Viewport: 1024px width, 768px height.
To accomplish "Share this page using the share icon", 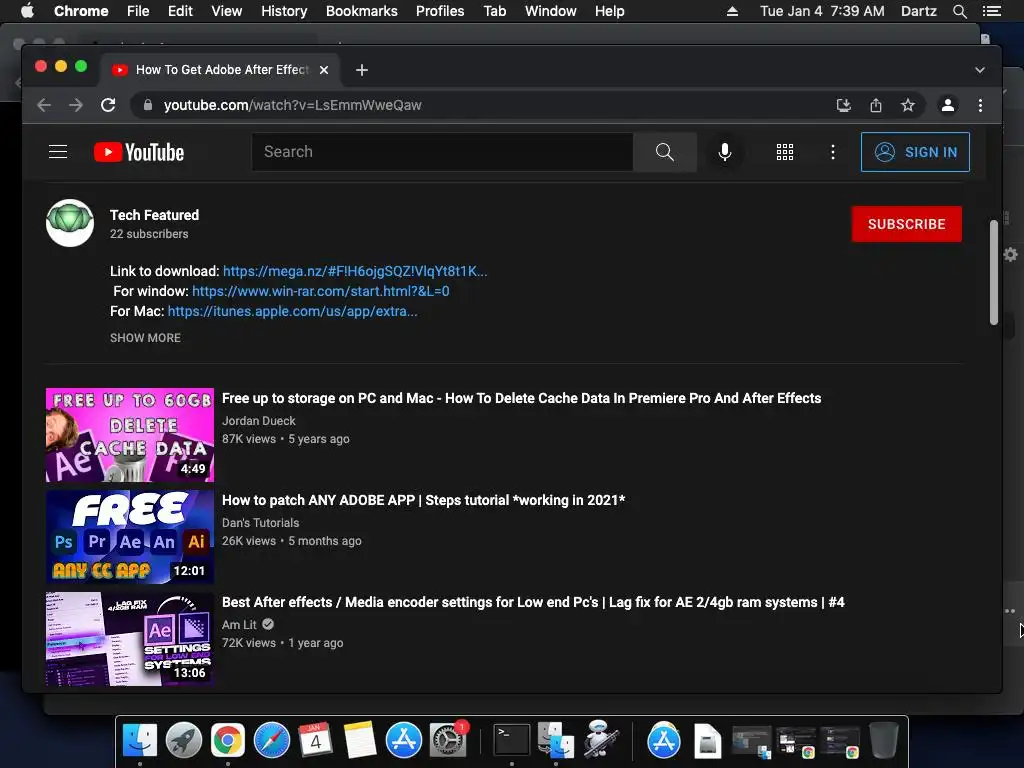I will [876, 105].
